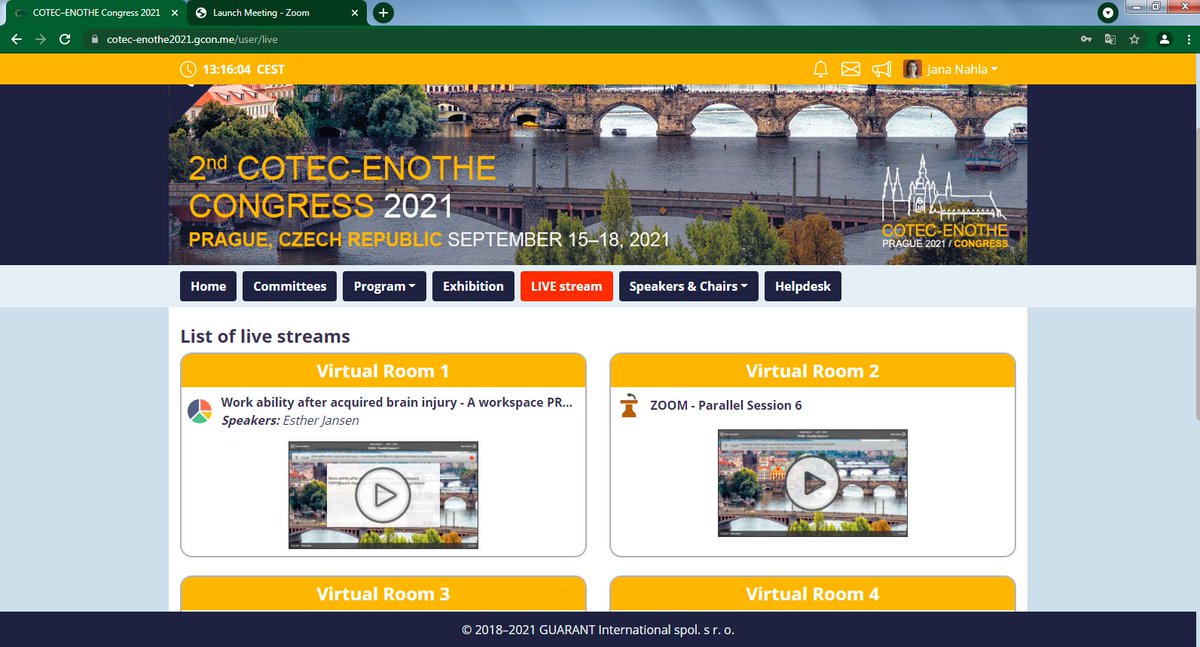Click the translate page icon

1110,39
